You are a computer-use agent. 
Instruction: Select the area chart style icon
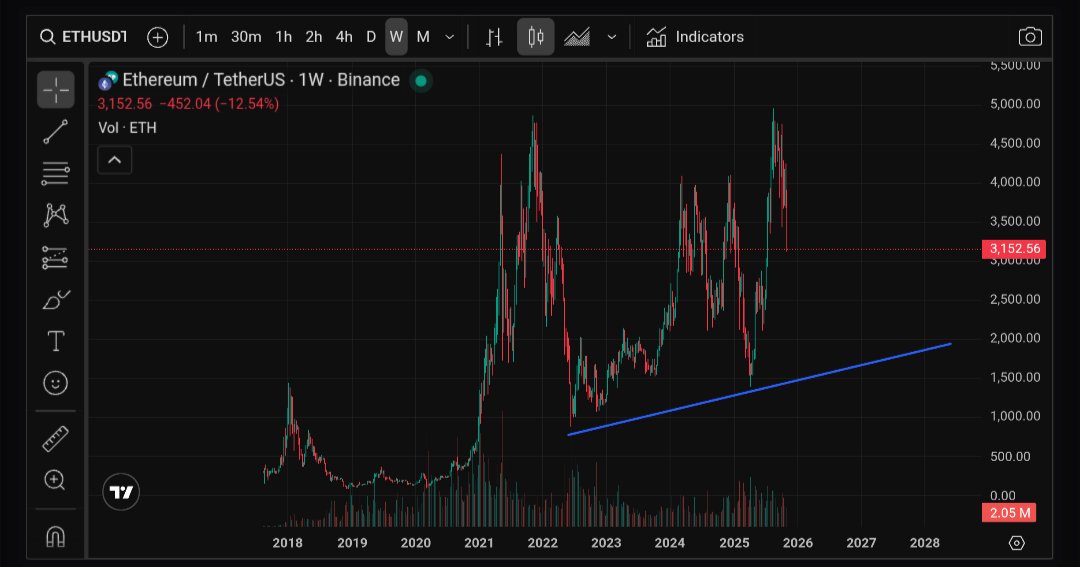[x=577, y=37]
